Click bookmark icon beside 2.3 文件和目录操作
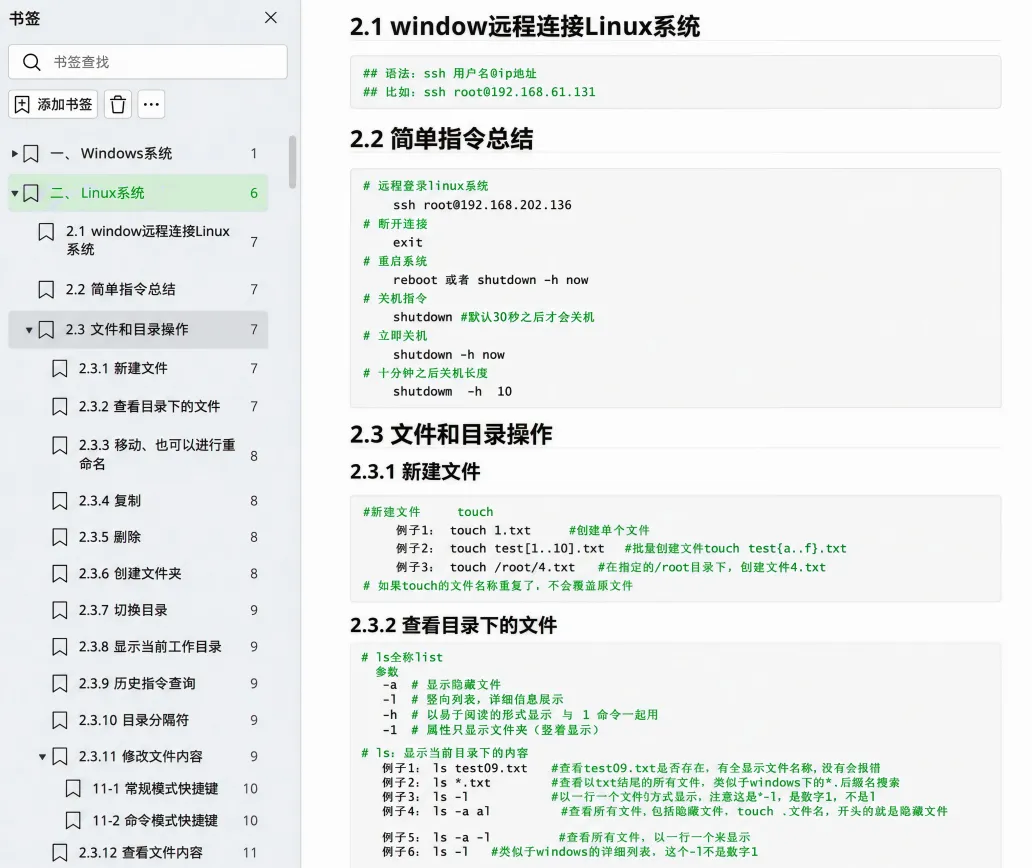 46,330
